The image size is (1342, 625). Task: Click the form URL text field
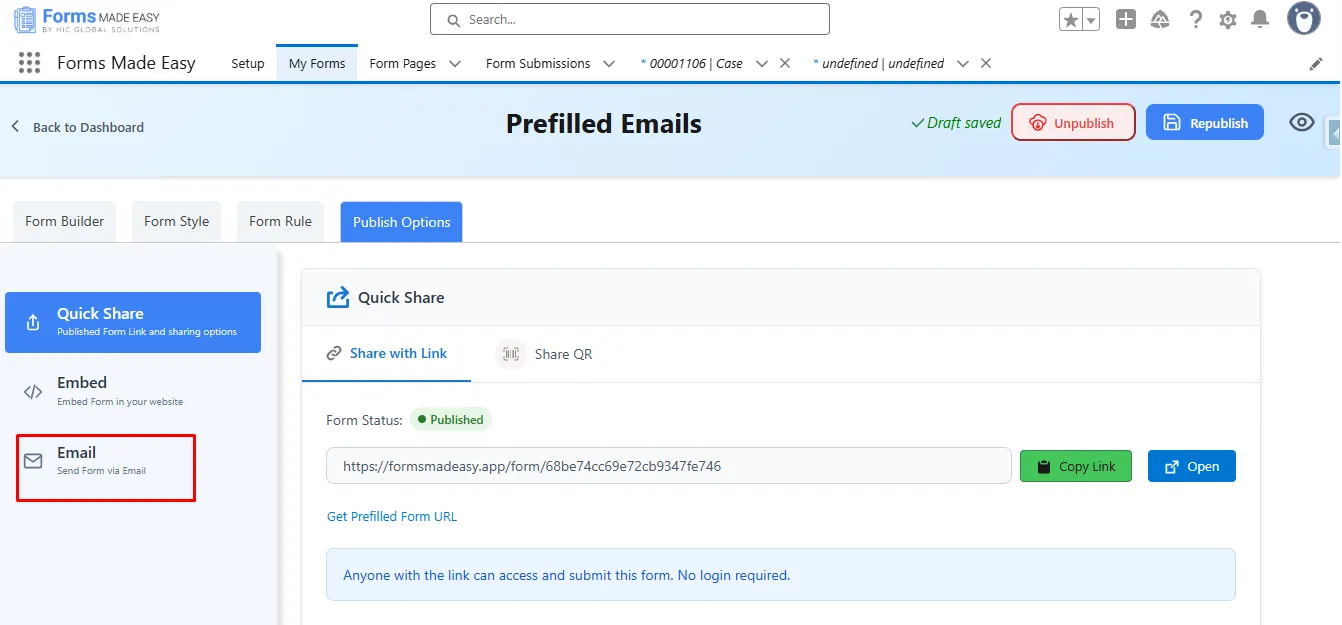click(x=668, y=466)
